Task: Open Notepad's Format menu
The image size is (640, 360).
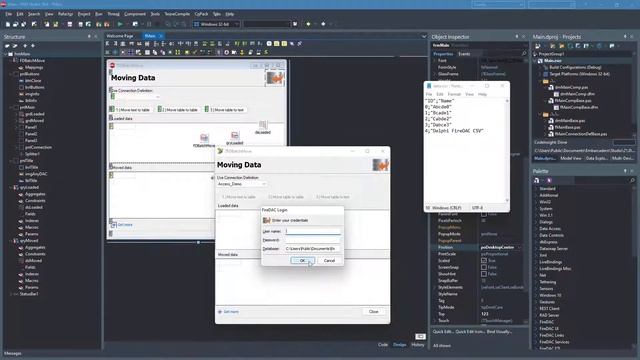Action: 454,94
